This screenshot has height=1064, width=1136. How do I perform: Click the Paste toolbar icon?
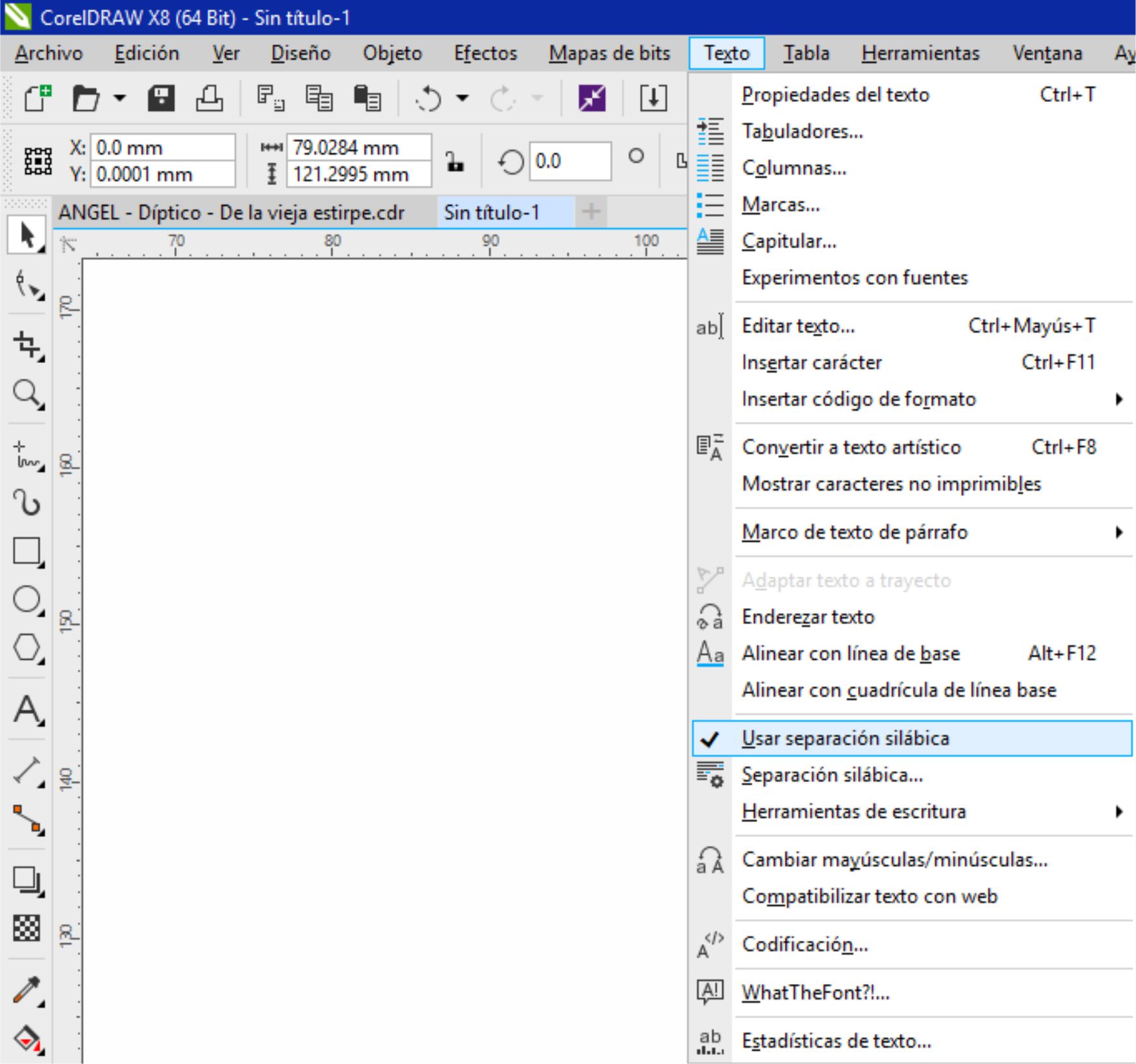coord(368,99)
